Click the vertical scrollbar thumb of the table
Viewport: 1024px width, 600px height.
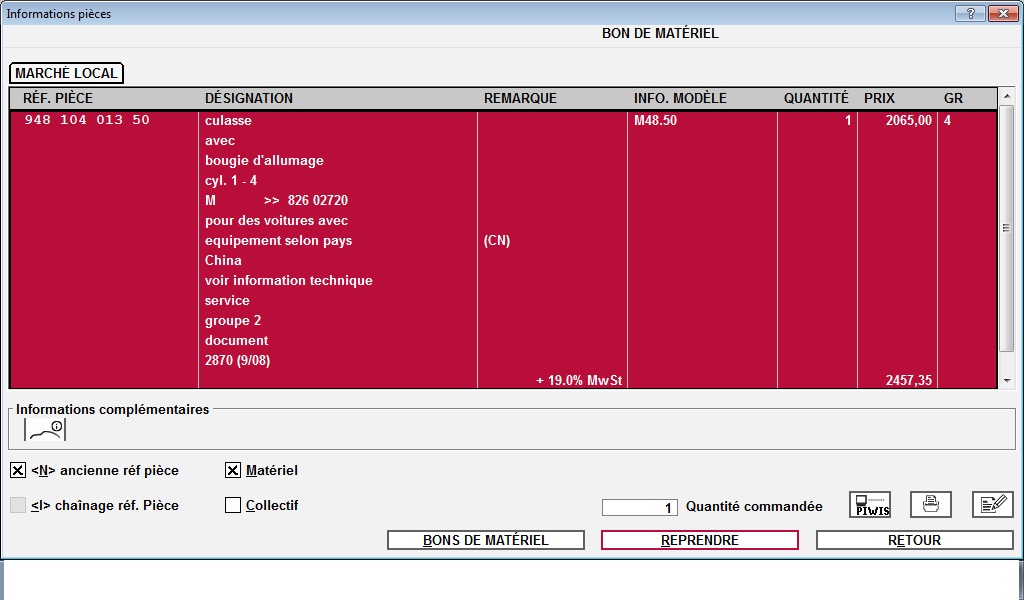click(x=1007, y=229)
